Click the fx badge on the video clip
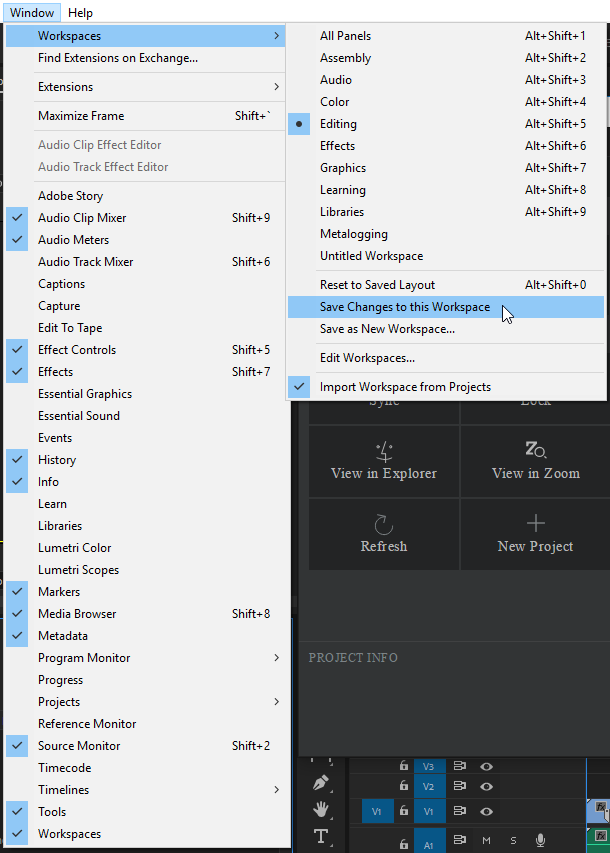The image size is (610, 853). [x=601, y=807]
